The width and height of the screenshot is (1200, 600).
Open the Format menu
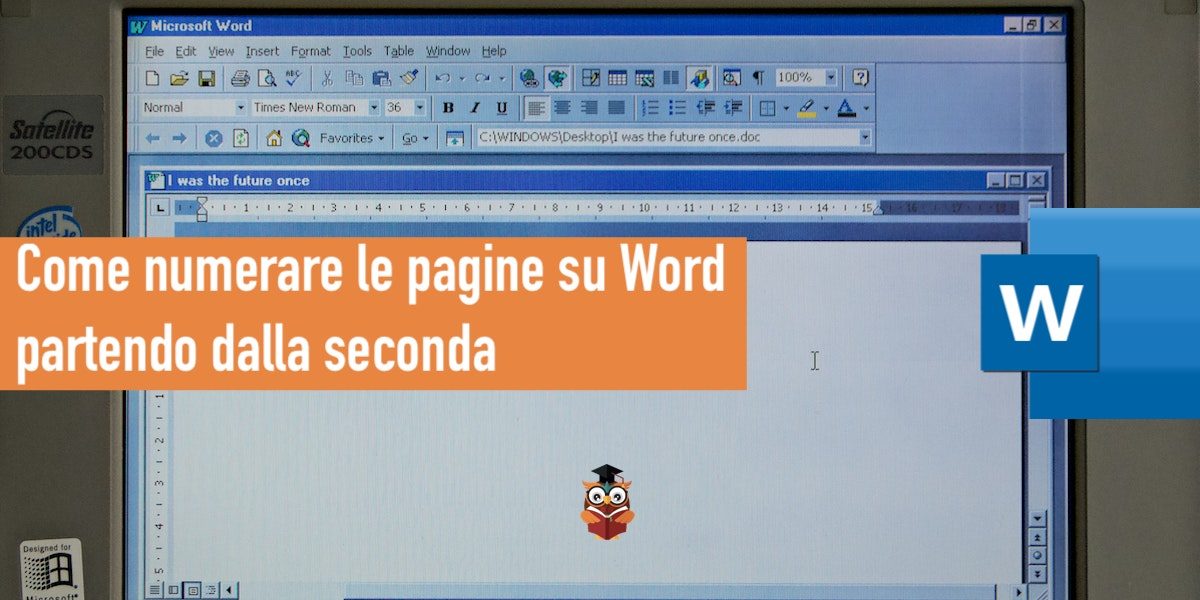pos(311,51)
